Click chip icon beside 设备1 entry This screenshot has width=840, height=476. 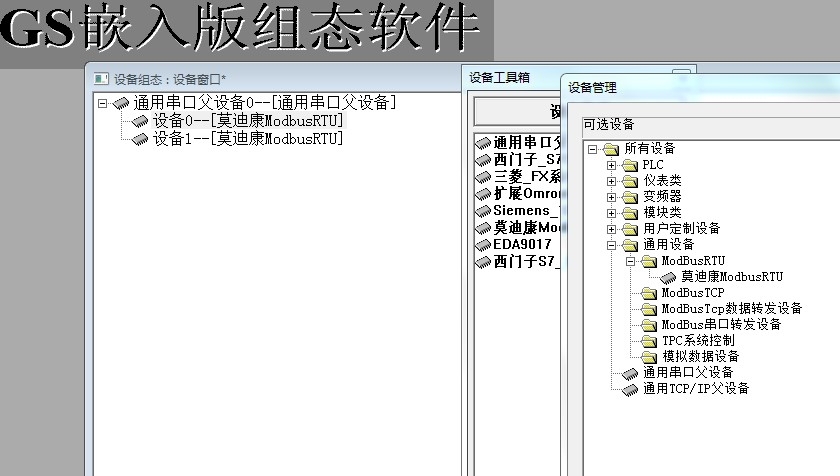pyautogui.click(x=140, y=139)
